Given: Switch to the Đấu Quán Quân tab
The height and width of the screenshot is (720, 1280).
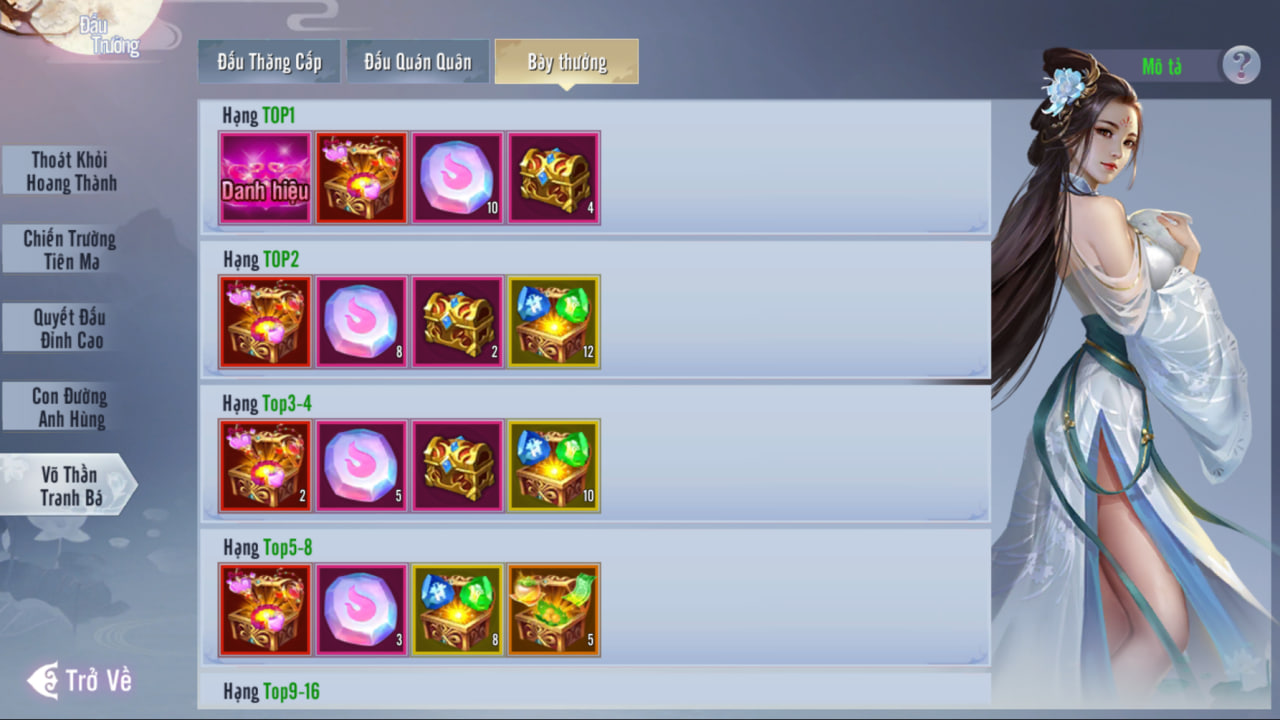Looking at the screenshot, I should pos(418,62).
